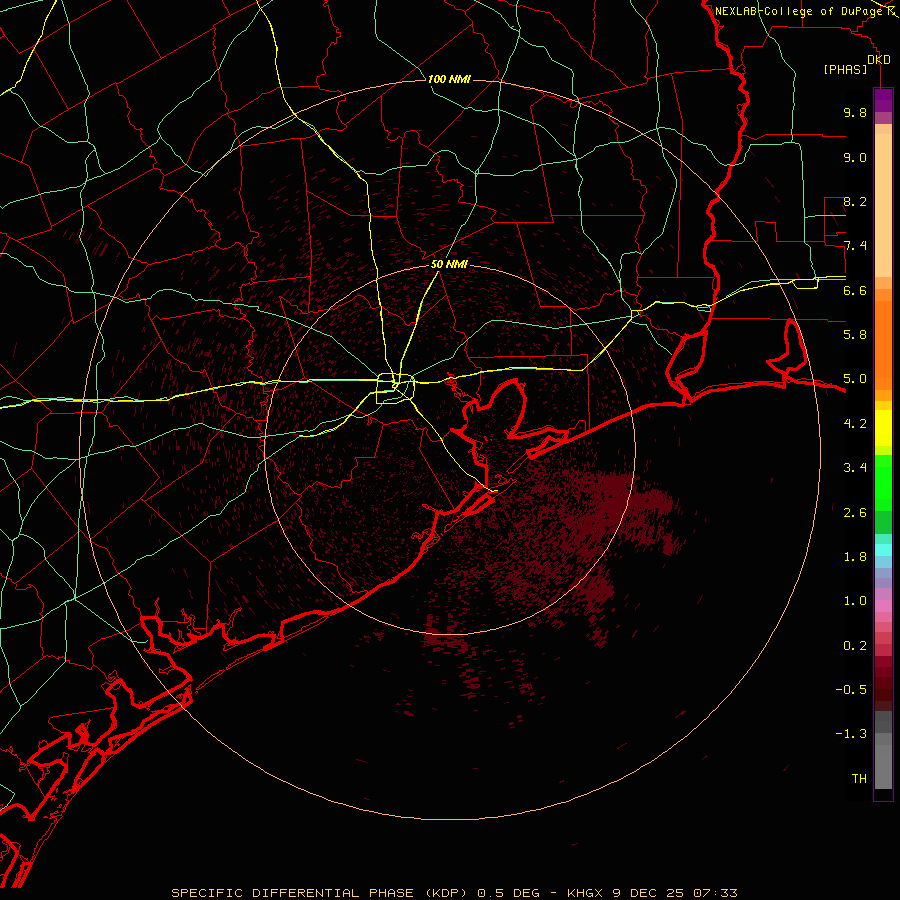Viewport: 900px width, 900px height.
Task: Select the 2.6 scale label
Action: tap(855, 513)
